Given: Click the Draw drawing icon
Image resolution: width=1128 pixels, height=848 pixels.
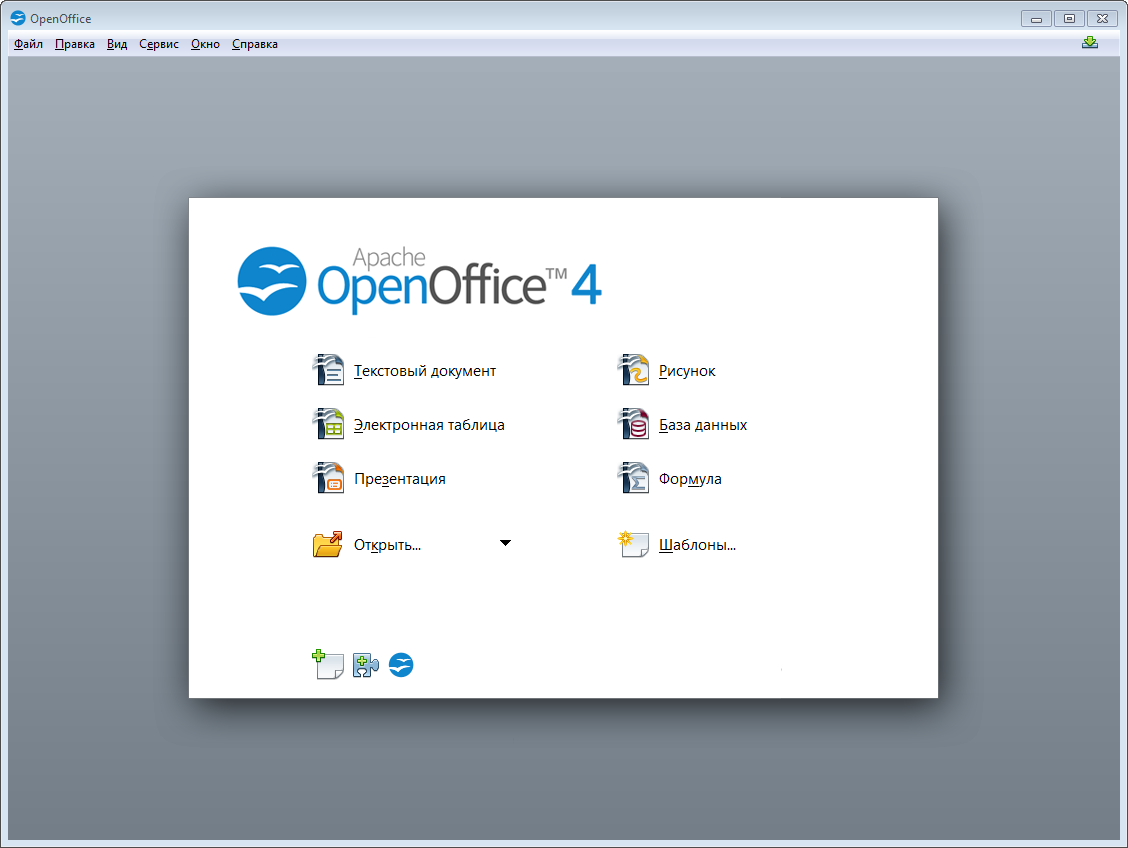Looking at the screenshot, I should coord(634,370).
